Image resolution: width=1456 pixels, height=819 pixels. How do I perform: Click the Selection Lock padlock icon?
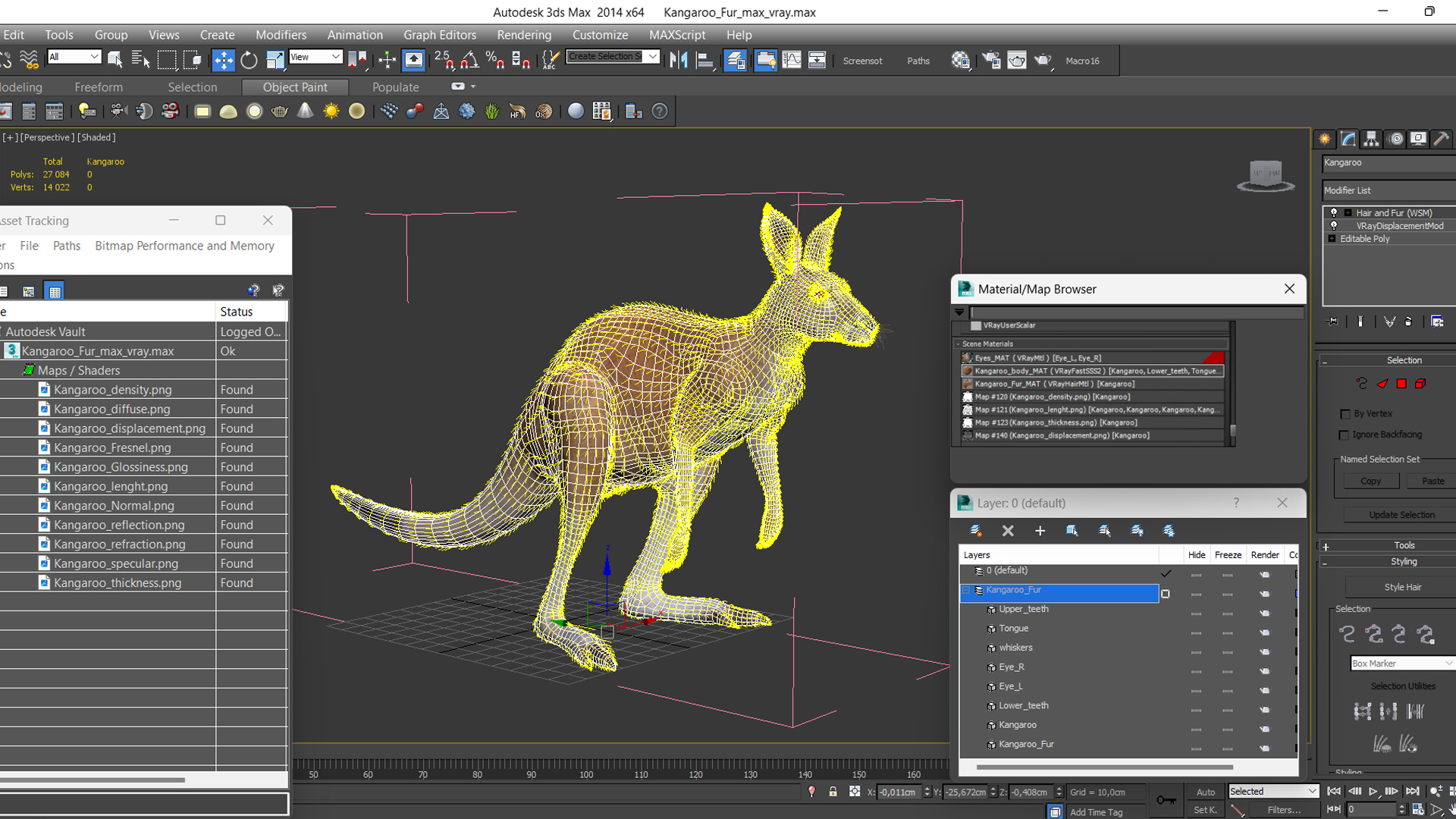[x=833, y=792]
